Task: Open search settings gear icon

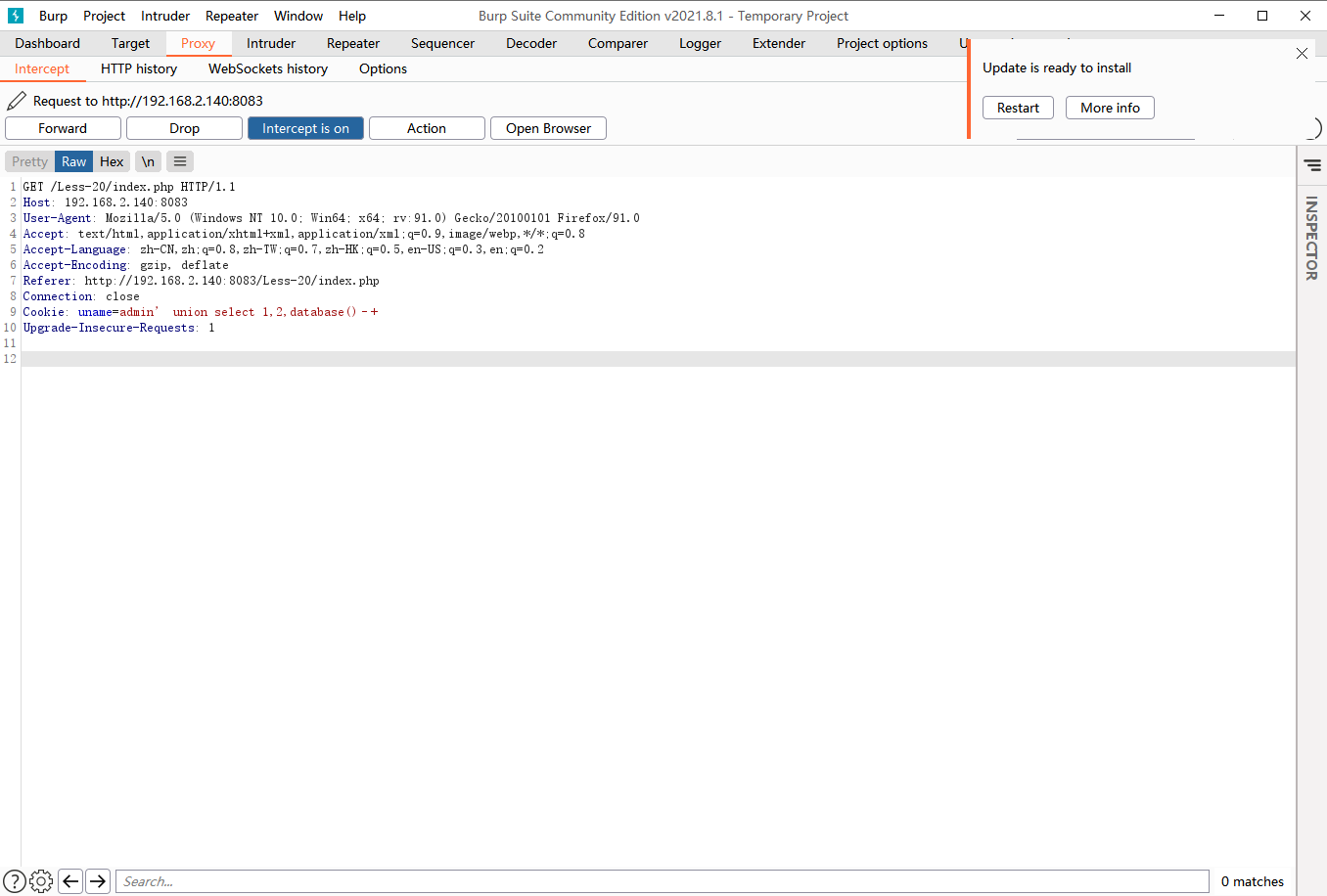Action: [41, 881]
